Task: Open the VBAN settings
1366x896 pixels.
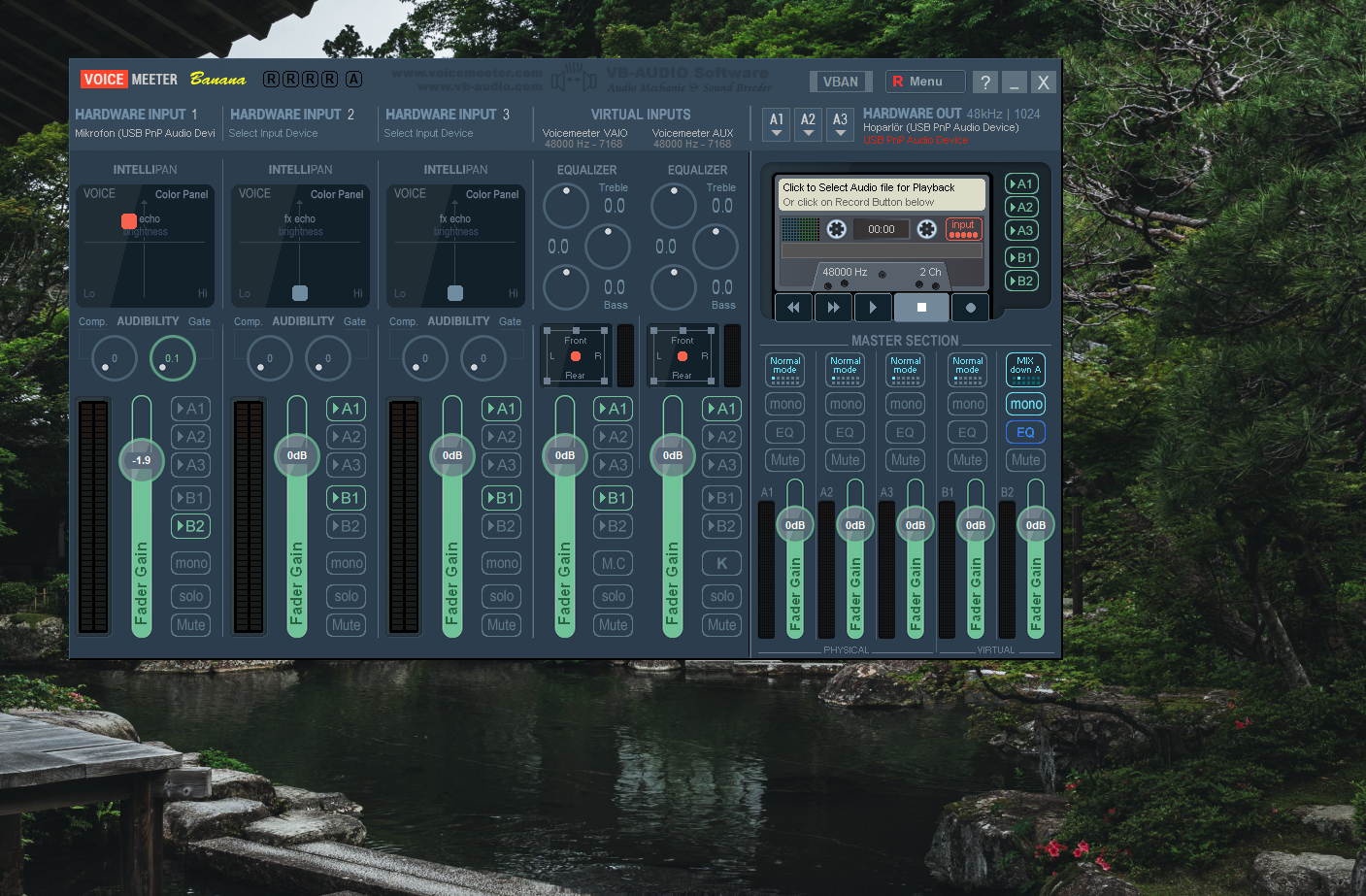Action: click(841, 82)
